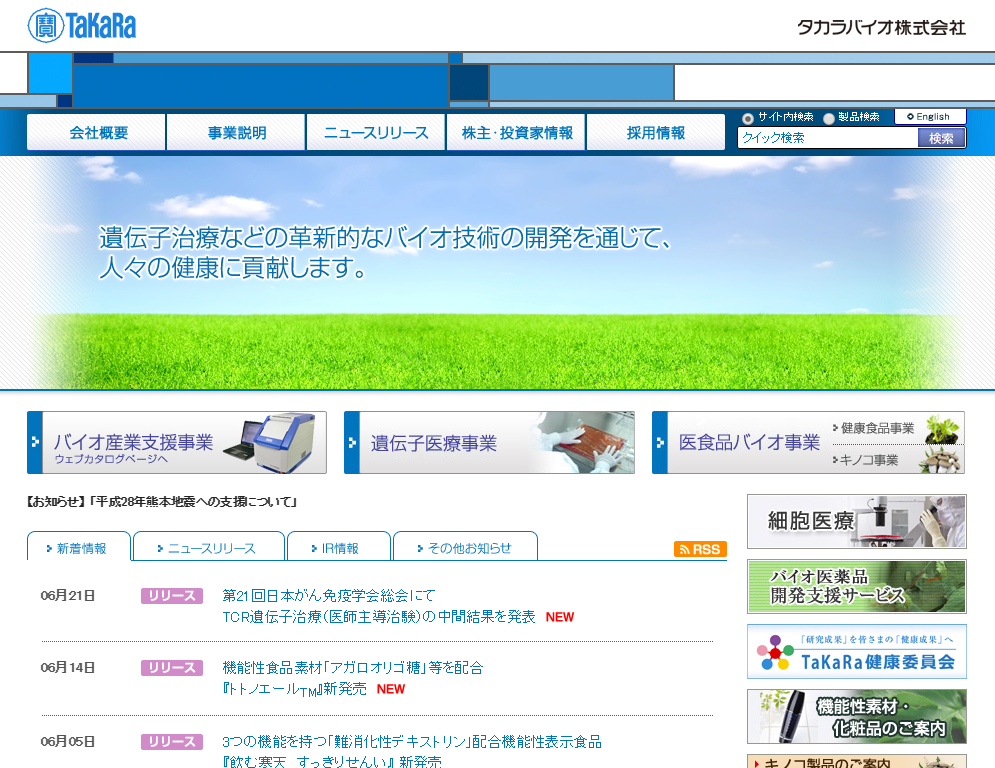
Task: Switch to the English site
Action: [930, 117]
